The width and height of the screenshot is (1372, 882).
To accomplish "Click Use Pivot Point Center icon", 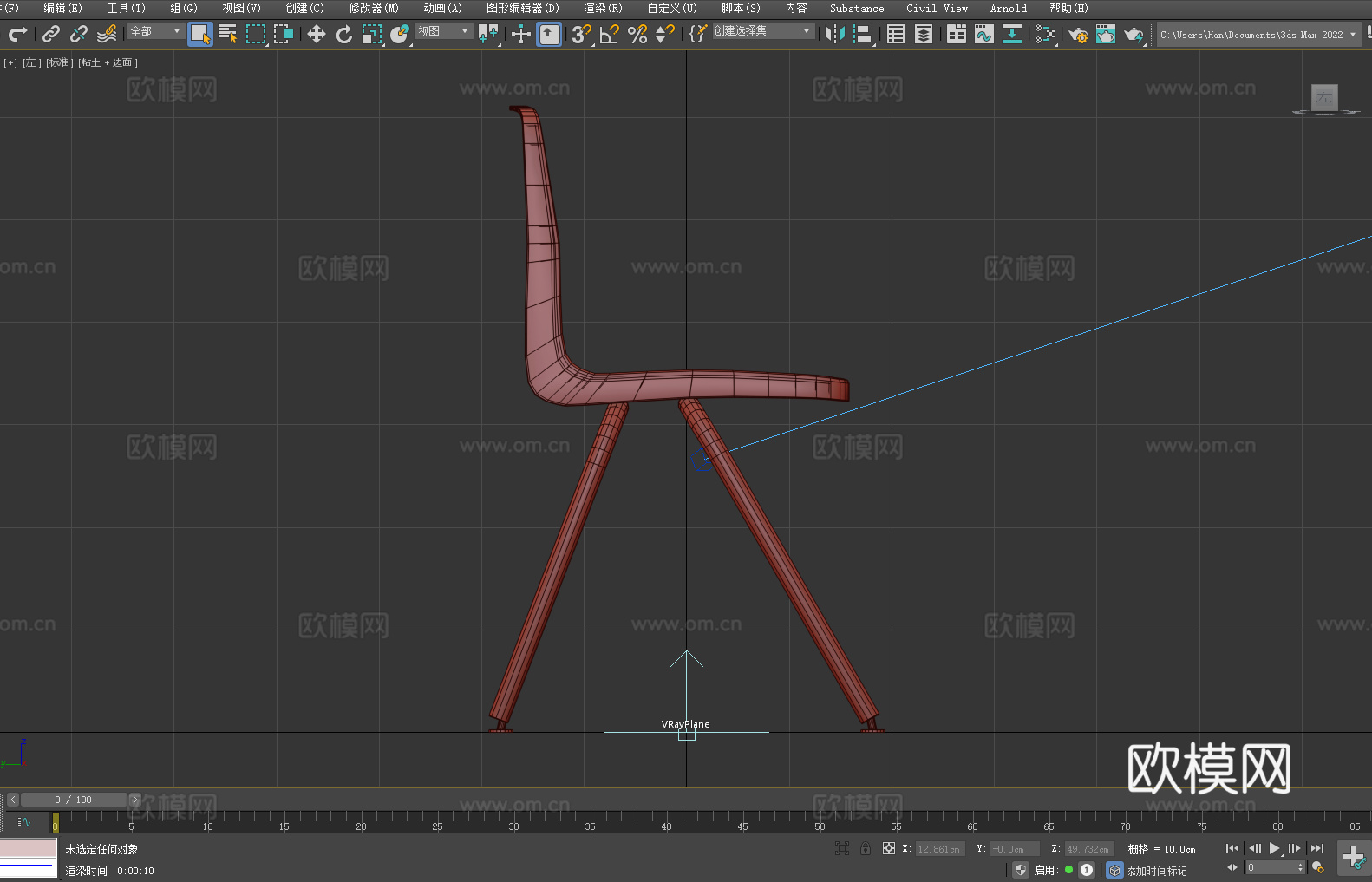I will click(x=488, y=34).
